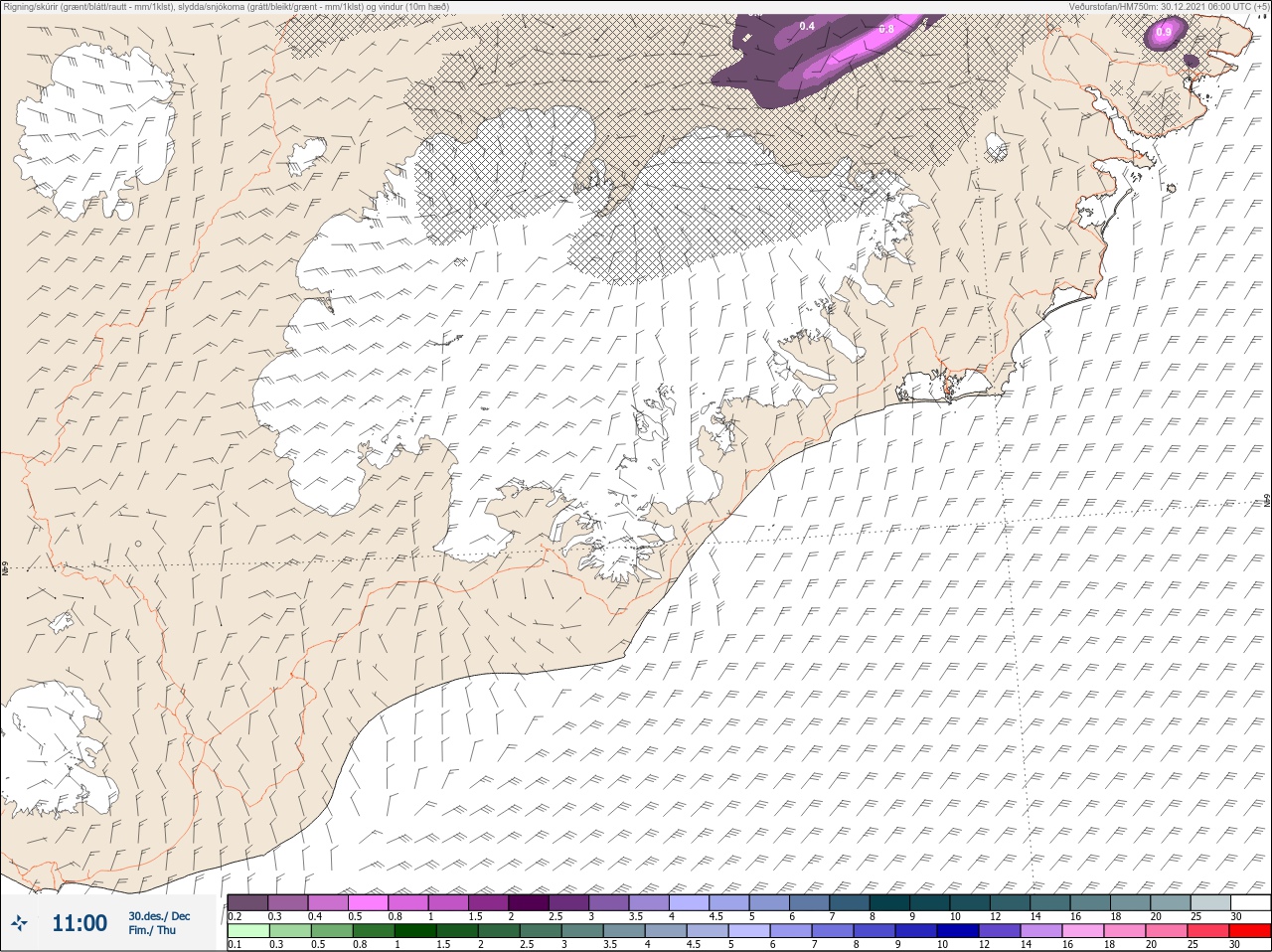Viewport: 1272px width, 952px height.
Task: Select lower legend pale green swatch between 0.1 and 0.3
Action: 247,931
